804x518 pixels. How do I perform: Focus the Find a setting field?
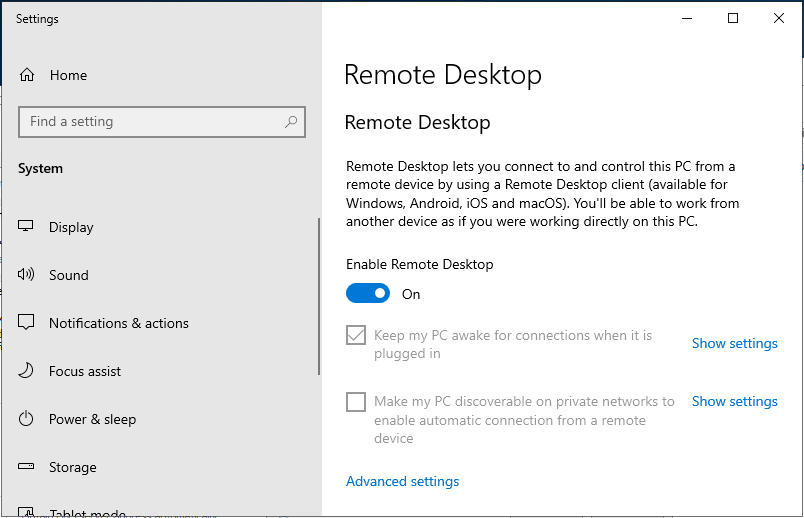point(162,122)
